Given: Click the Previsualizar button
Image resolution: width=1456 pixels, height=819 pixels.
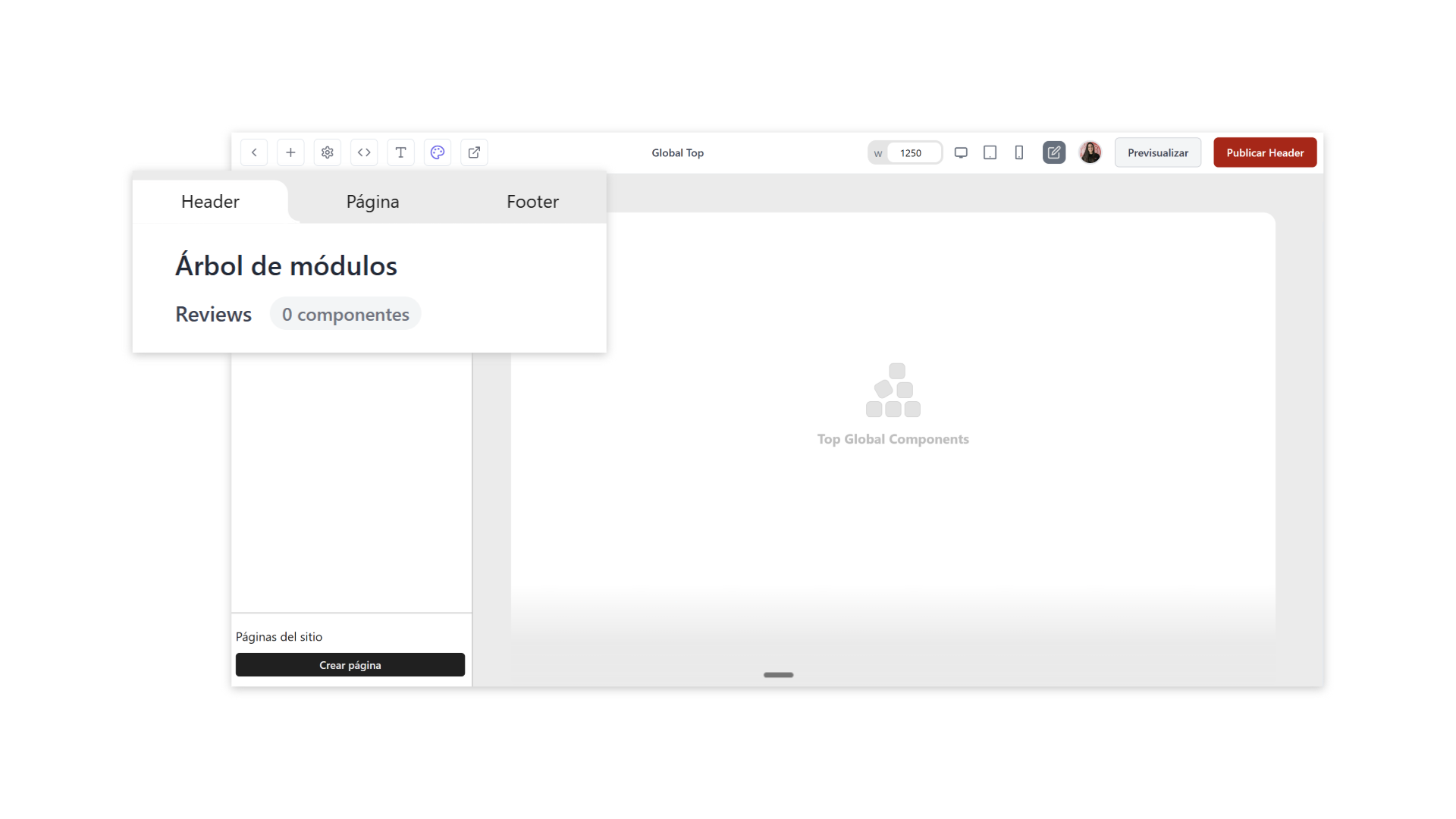Looking at the screenshot, I should (1157, 152).
